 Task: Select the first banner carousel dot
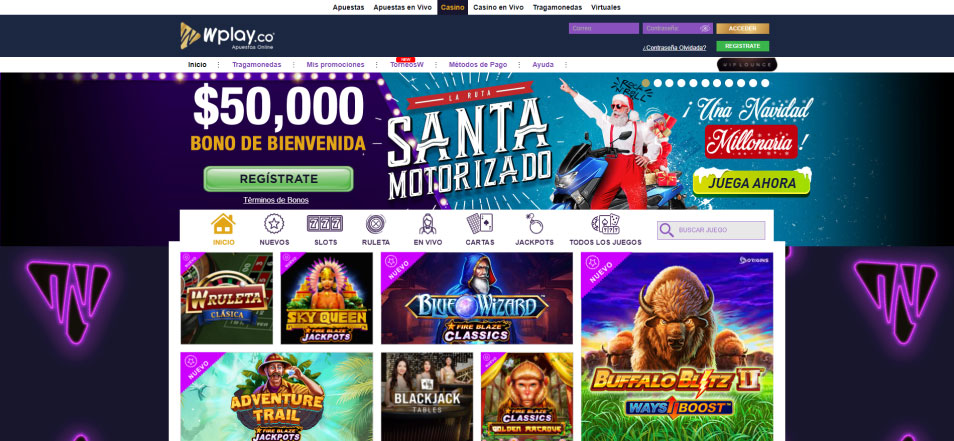pos(646,83)
